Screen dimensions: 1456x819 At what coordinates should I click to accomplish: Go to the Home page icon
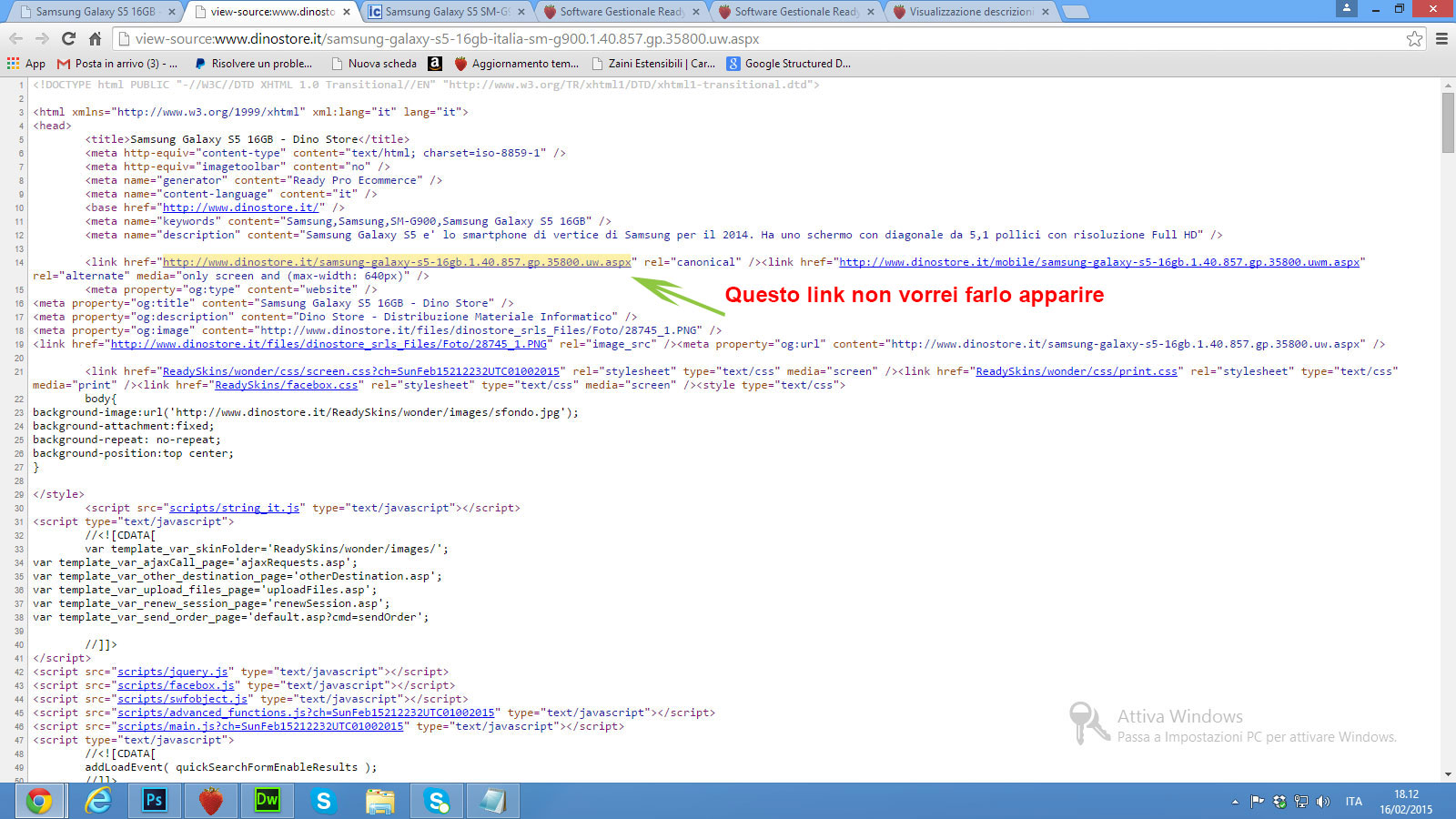tap(95, 39)
